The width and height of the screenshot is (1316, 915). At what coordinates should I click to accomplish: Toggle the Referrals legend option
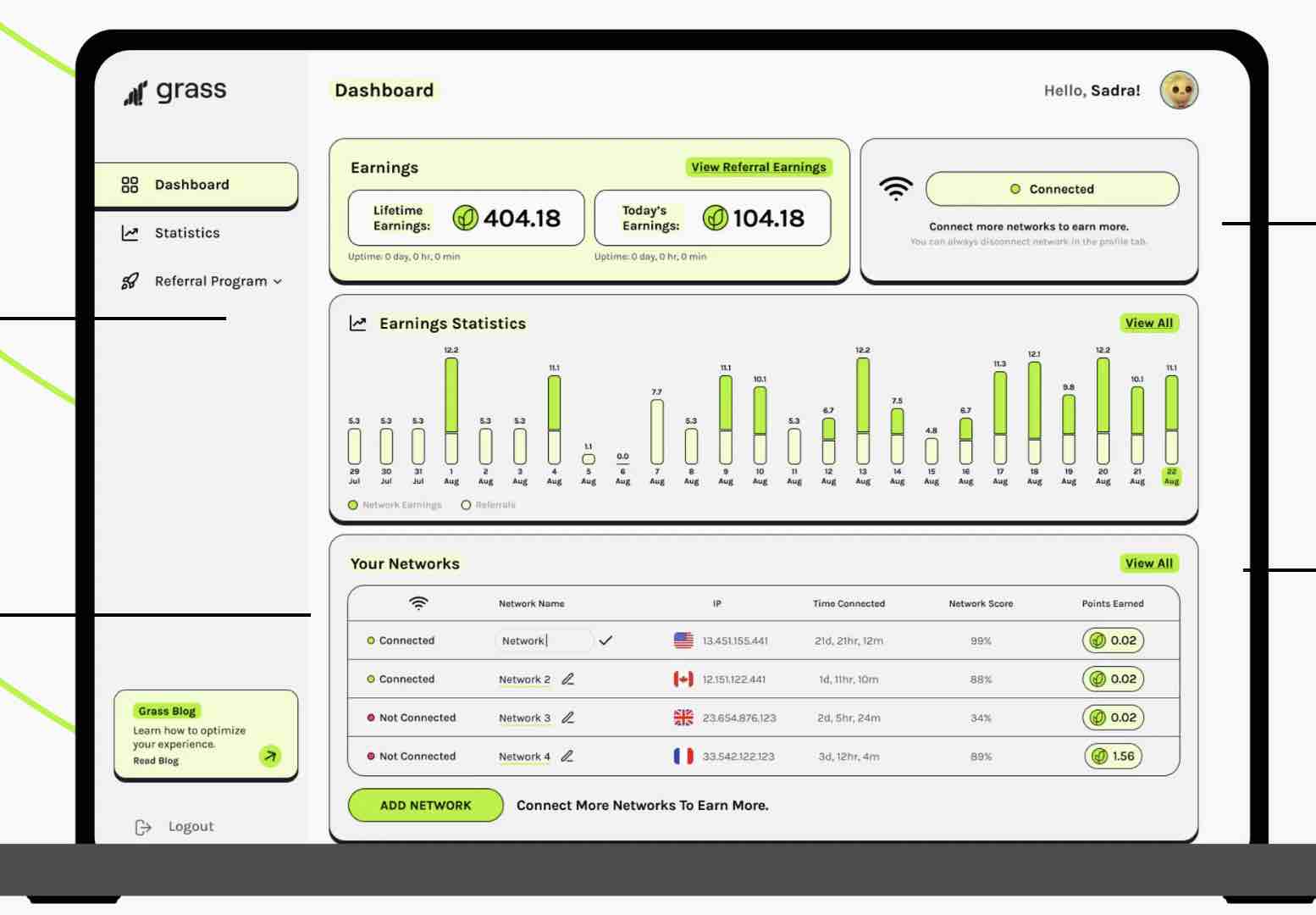[466, 505]
